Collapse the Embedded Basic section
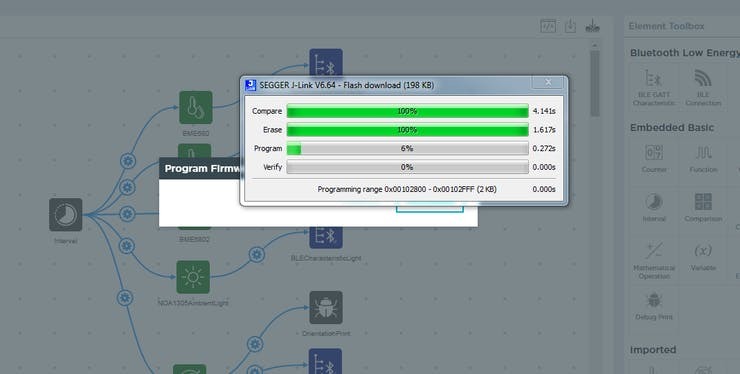Image resolution: width=740 pixels, height=374 pixels. [672, 128]
